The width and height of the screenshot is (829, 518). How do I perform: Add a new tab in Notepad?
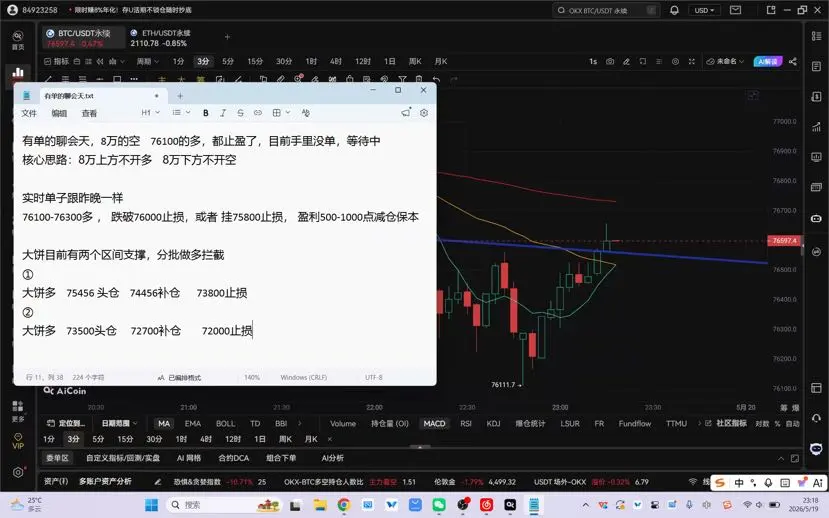(x=180, y=96)
